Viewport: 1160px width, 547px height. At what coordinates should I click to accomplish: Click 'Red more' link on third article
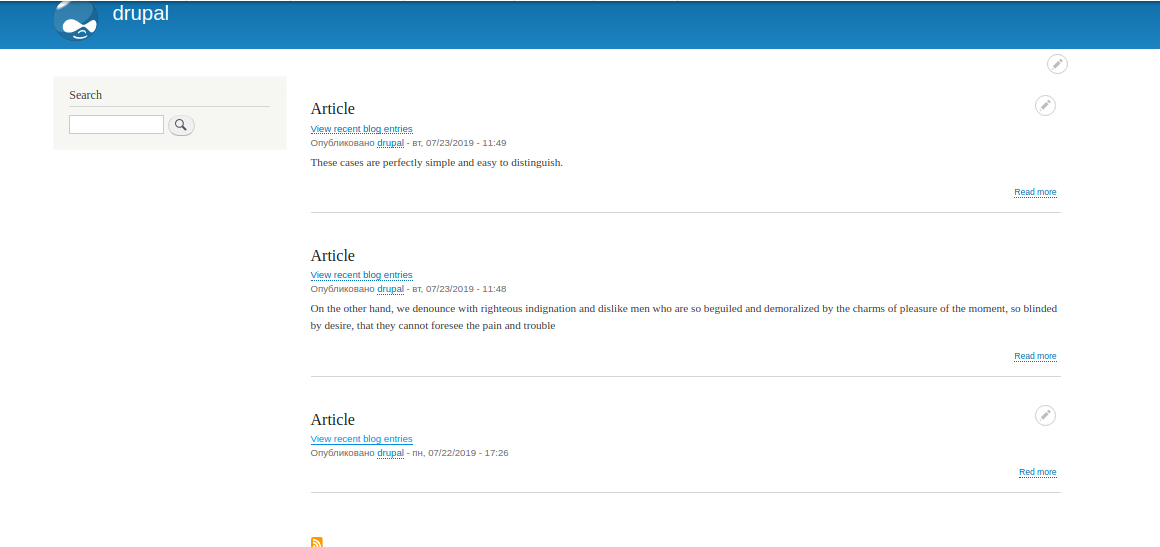[1038, 472]
